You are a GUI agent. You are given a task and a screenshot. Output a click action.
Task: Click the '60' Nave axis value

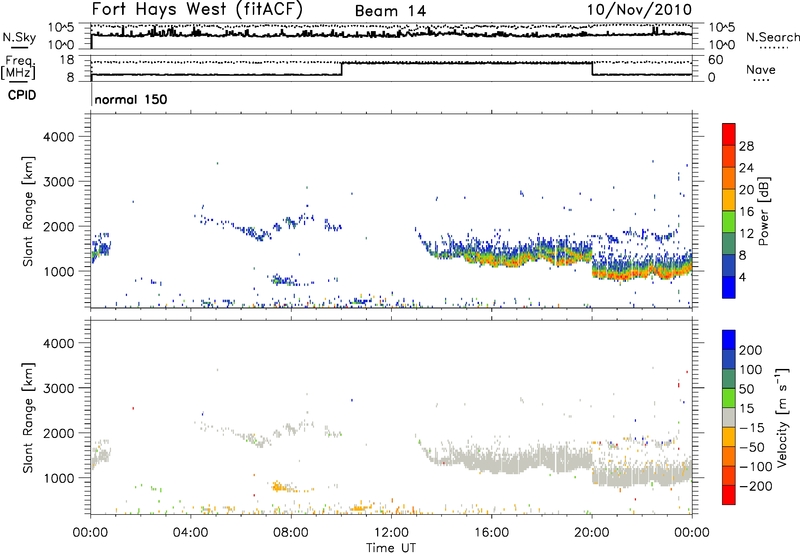(x=716, y=60)
